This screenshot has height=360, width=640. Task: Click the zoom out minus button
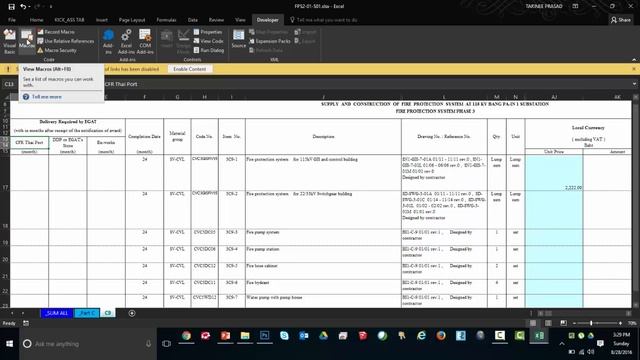tap(574, 323)
